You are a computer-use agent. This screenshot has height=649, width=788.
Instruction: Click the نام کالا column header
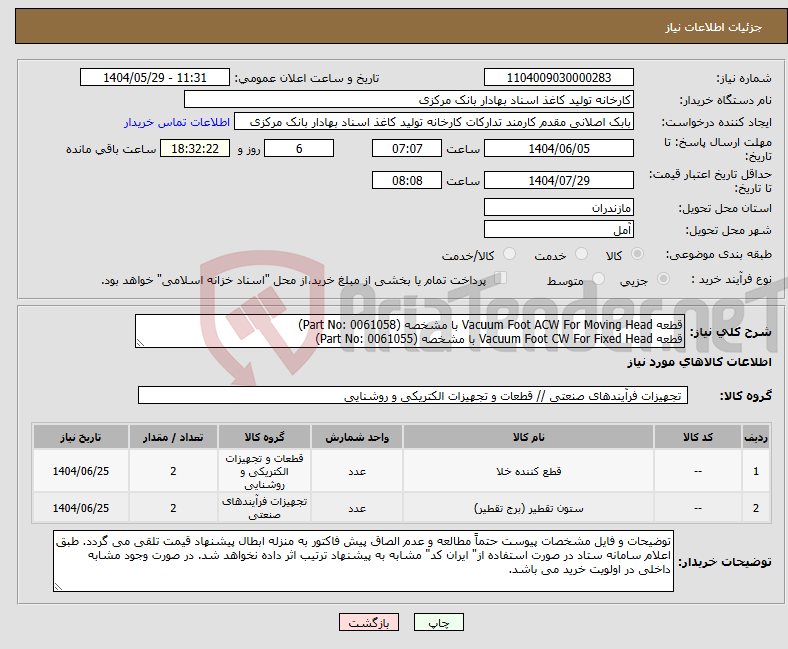(x=526, y=438)
